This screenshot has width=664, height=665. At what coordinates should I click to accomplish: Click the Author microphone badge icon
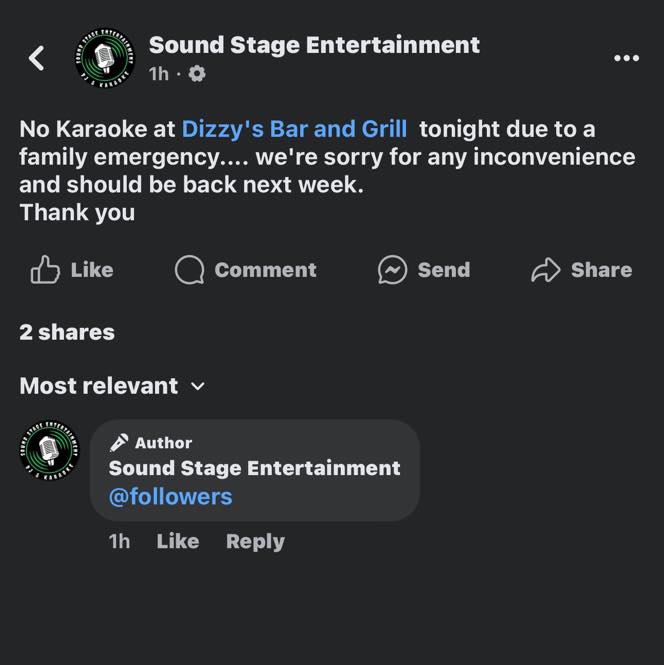point(119,443)
